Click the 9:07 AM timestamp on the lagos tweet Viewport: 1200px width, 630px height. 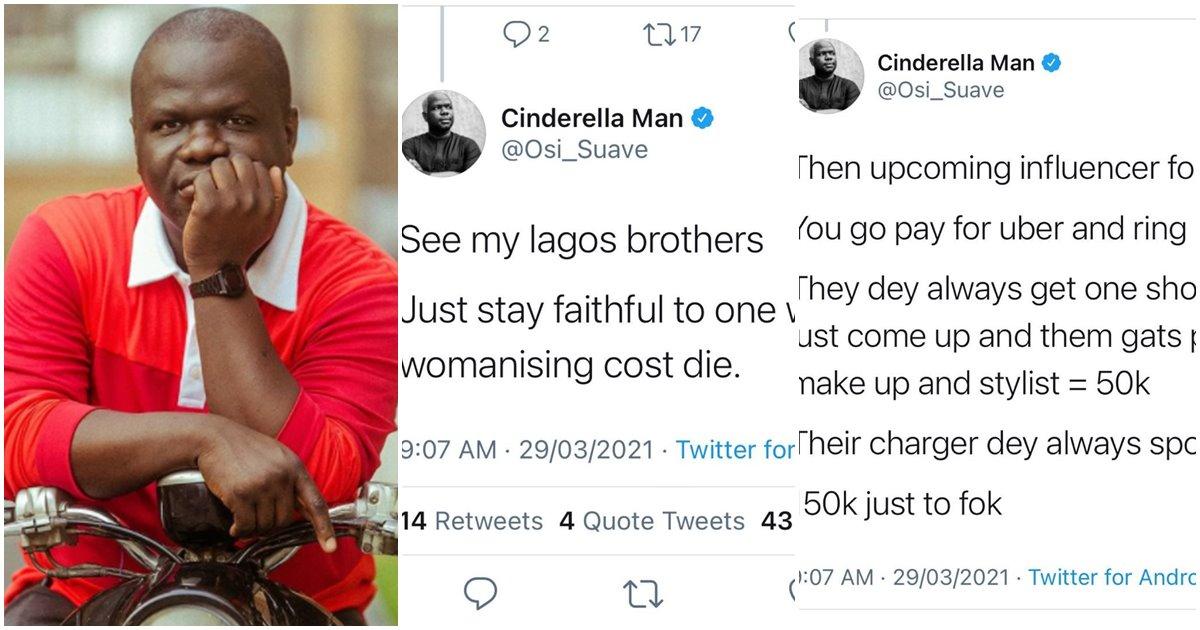pos(448,450)
